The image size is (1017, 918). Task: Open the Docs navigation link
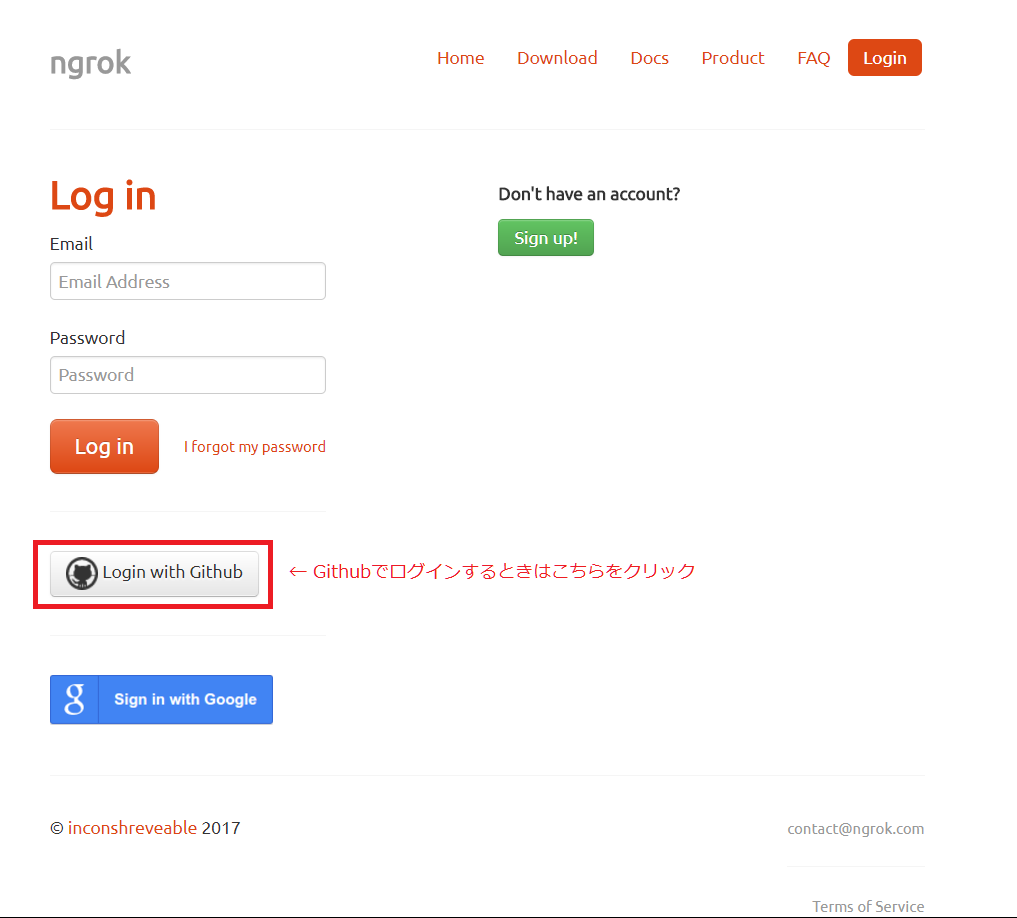click(649, 58)
